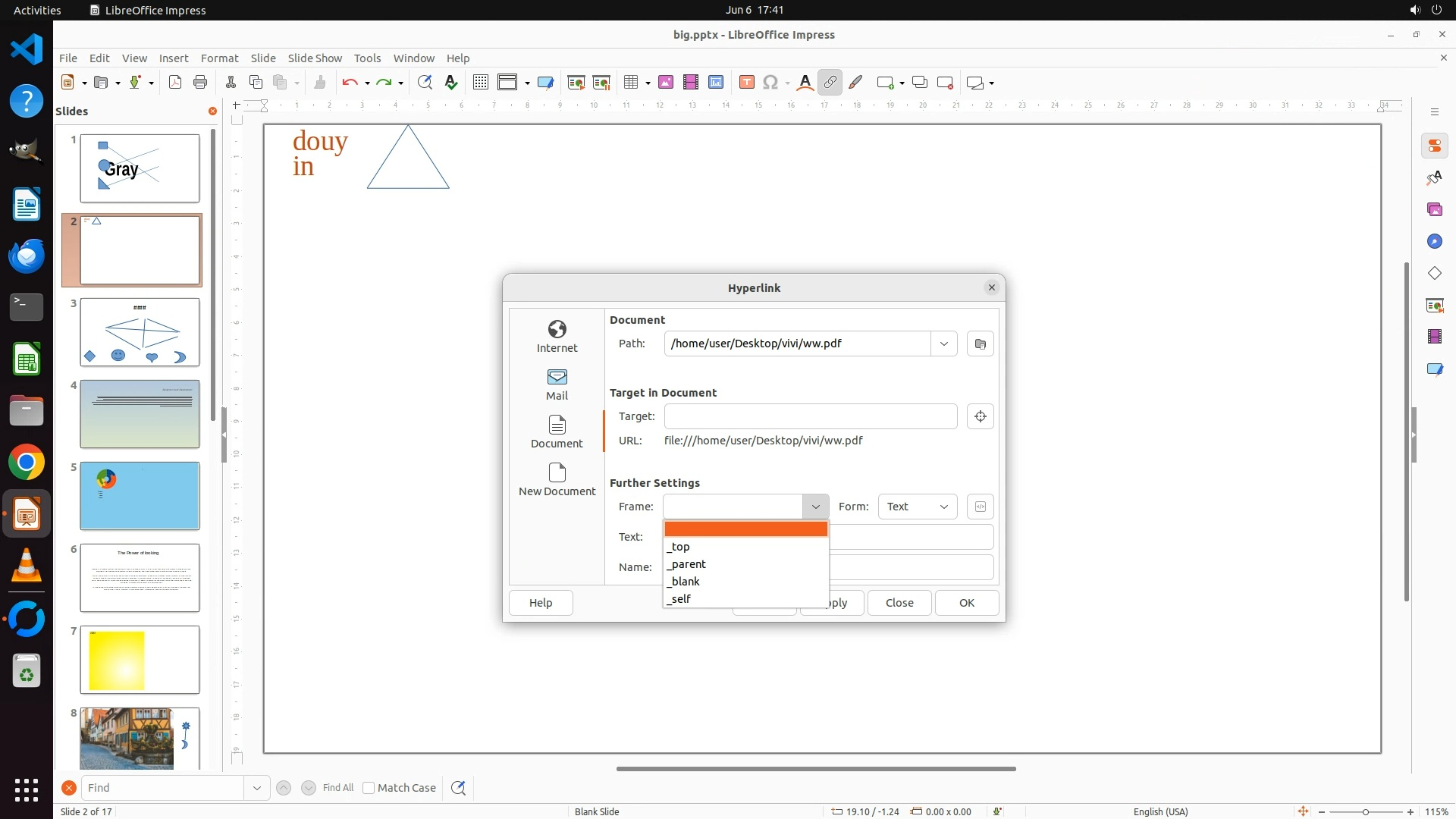Select the Internet hyperlink type icon
The width and height of the screenshot is (1456, 819).
coord(557,335)
